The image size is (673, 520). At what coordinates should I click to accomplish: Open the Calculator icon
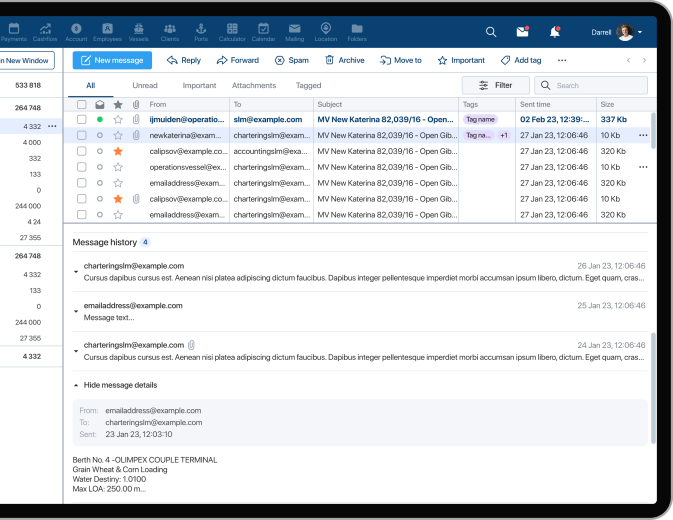232,29
